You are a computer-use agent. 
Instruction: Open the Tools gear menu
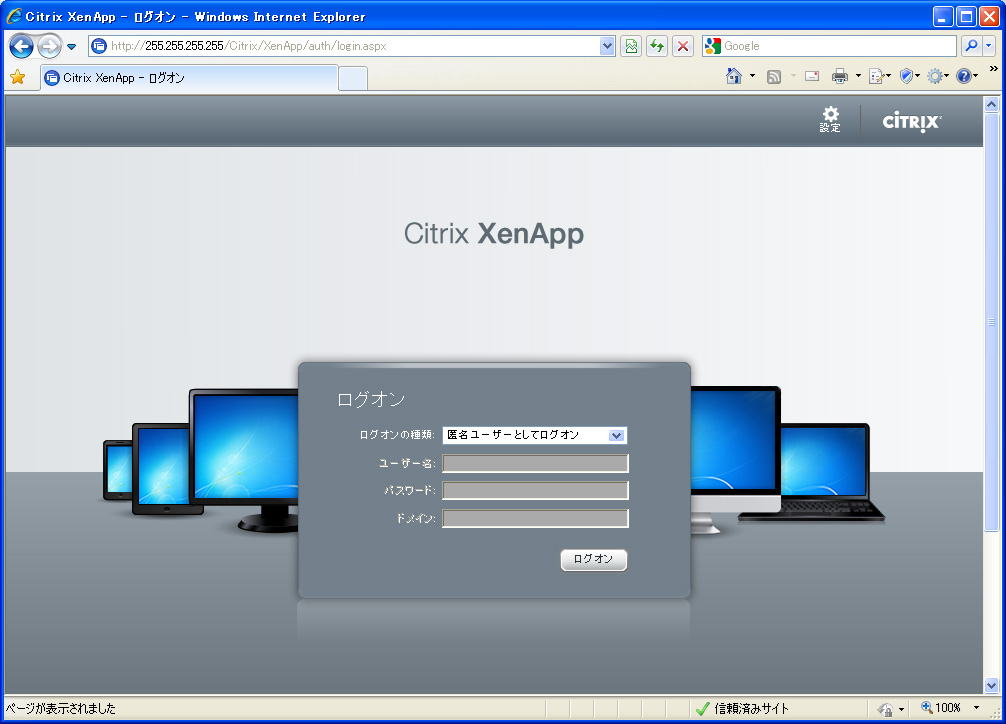tap(938, 76)
